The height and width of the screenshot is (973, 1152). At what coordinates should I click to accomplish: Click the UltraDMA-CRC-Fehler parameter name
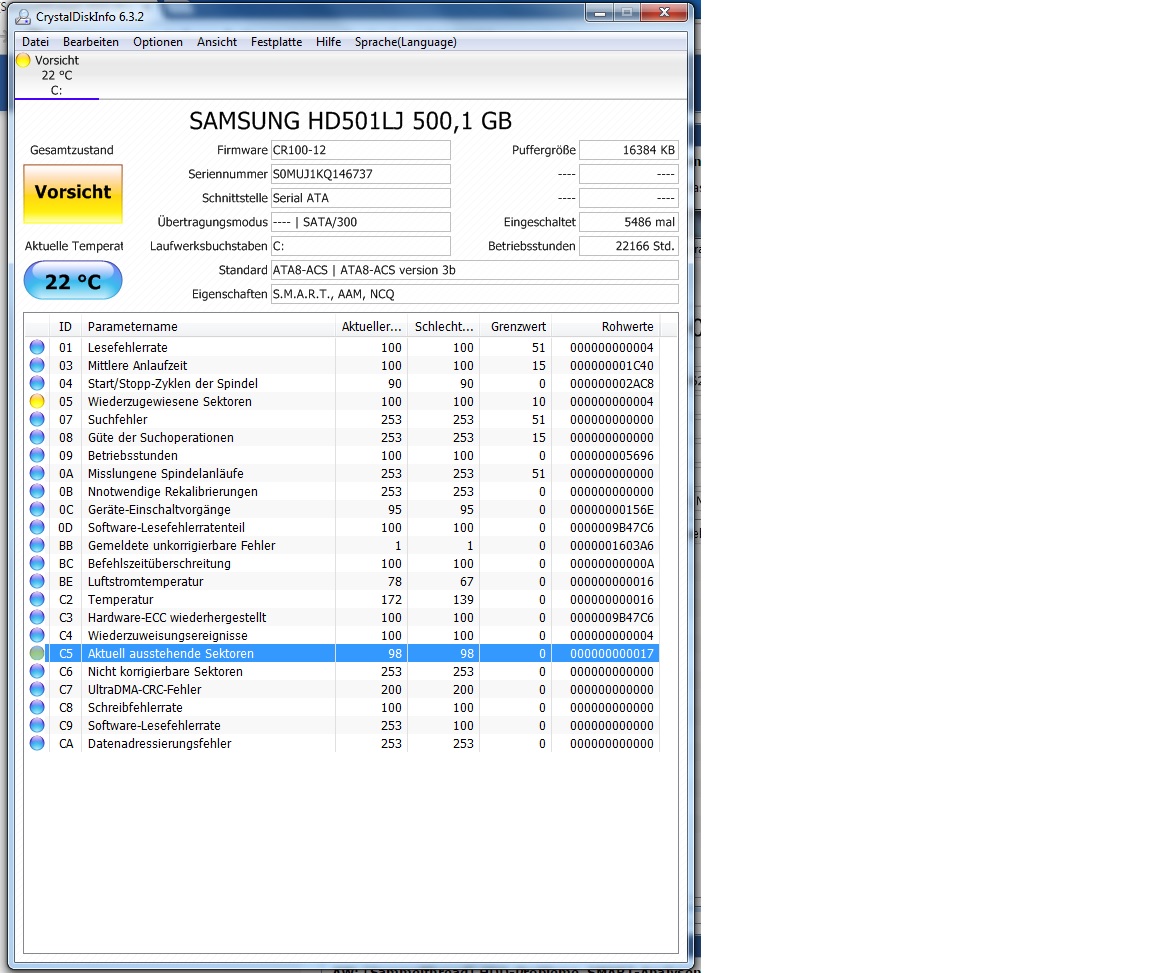tap(144, 689)
